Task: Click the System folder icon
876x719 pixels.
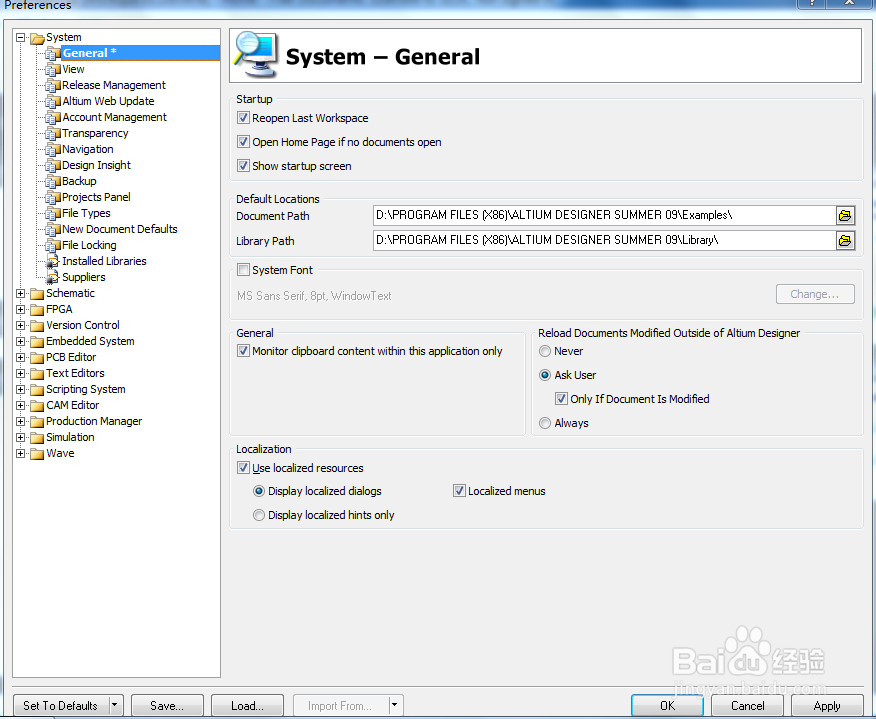Action: click(37, 38)
